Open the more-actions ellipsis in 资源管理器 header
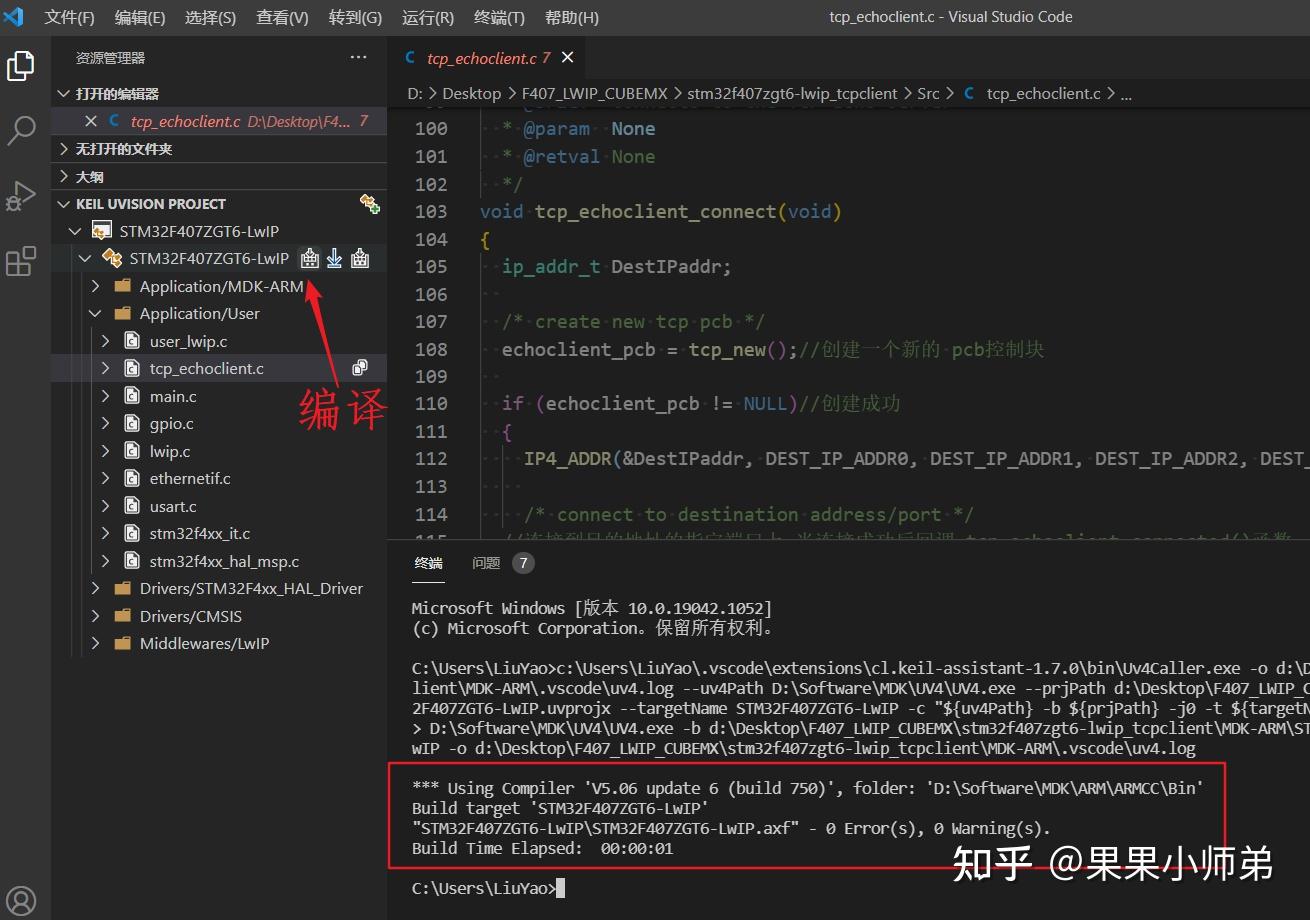 tap(358, 57)
